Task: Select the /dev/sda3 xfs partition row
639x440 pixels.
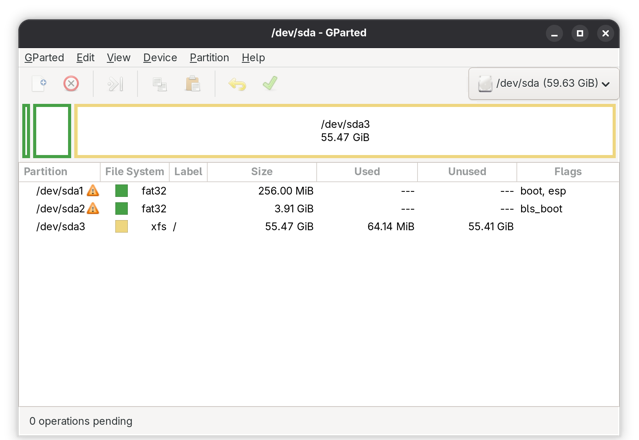Action: 319,227
